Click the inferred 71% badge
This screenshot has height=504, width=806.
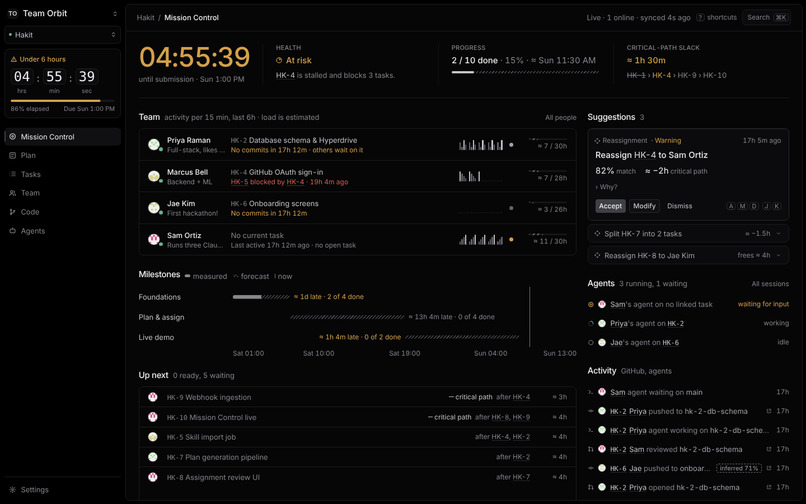coord(739,469)
